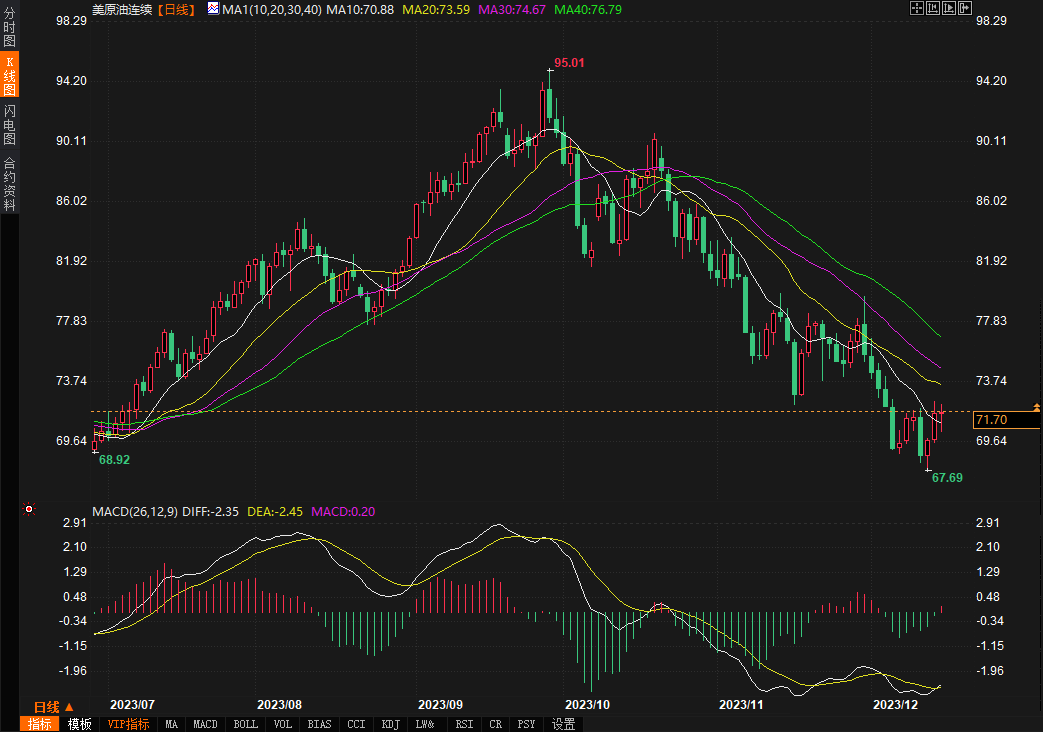The height and width of the screenshot is (732, 1043).
Task: Select the 模板 tab at bottom
Action: [80, 724]
